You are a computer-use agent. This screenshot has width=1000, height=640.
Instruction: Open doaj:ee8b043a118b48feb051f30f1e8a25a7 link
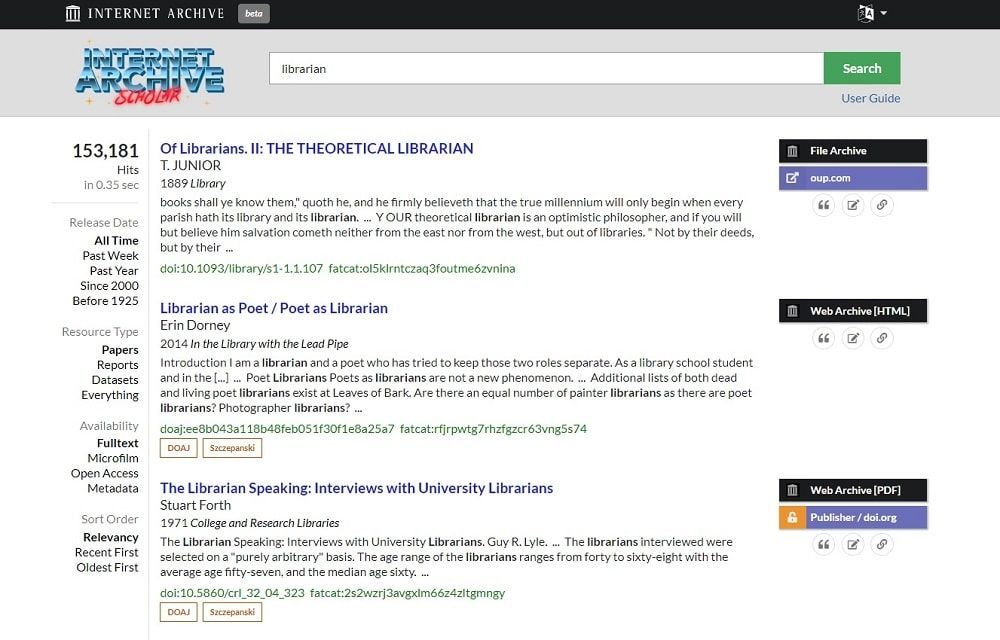click(277, 429)
